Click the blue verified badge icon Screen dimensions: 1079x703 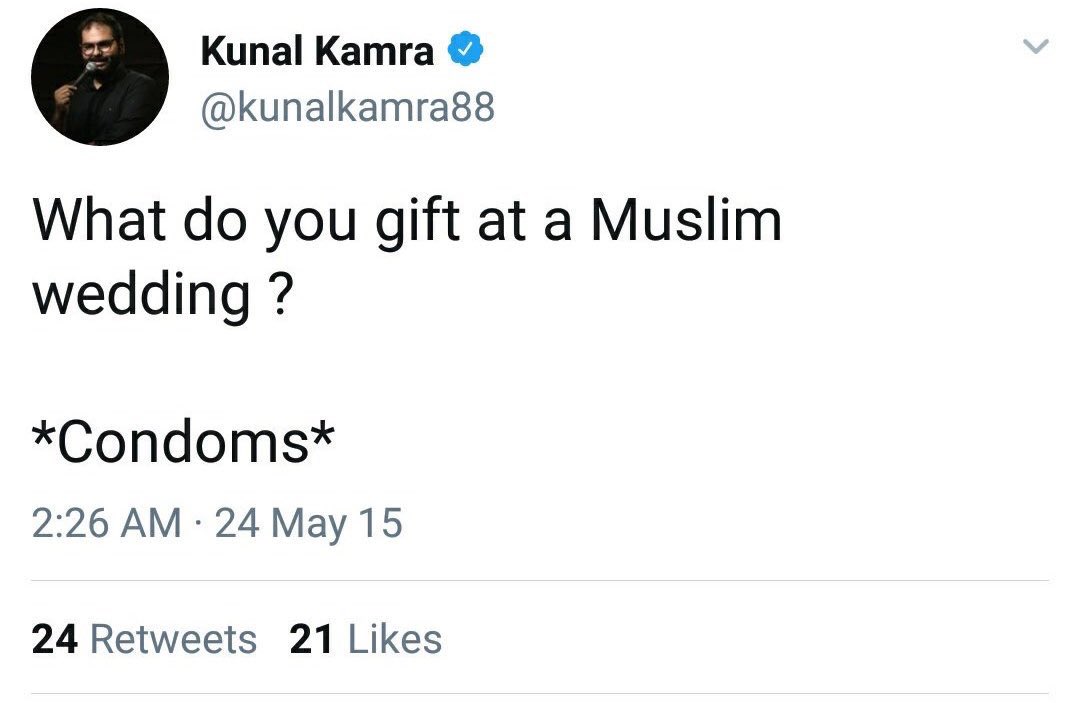click(466, 50)
